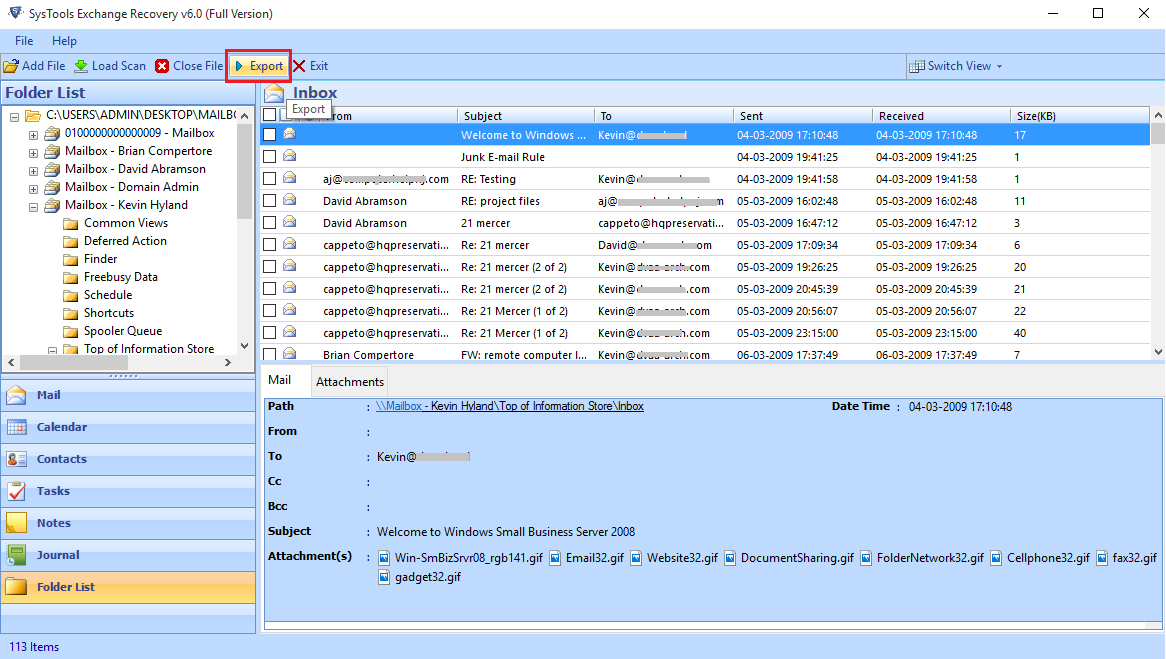Click the fax32.gif attachment icon
Screen dimensions: 1166x659
pos(1101,558)
